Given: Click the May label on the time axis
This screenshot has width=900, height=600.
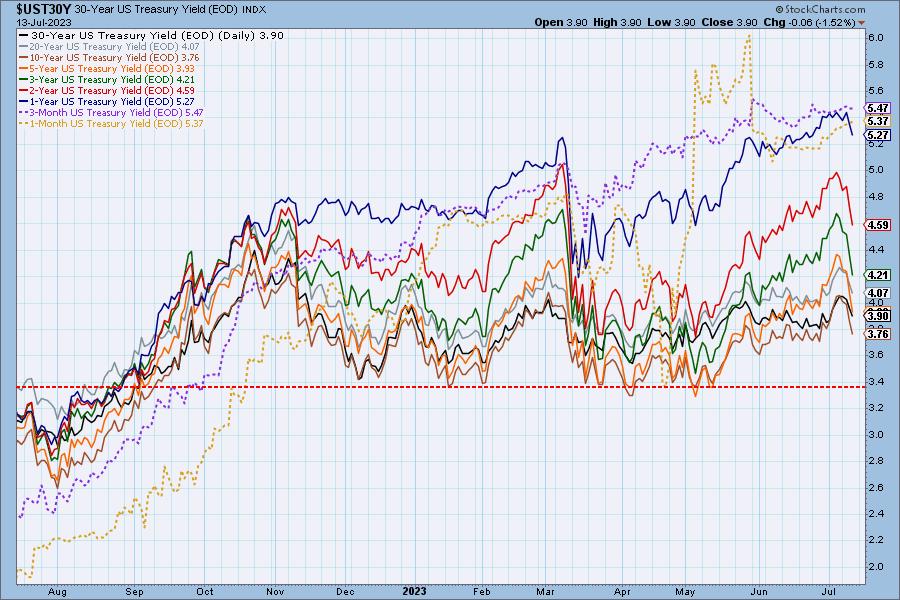Looking at the screenshot, I should [685, 592].
